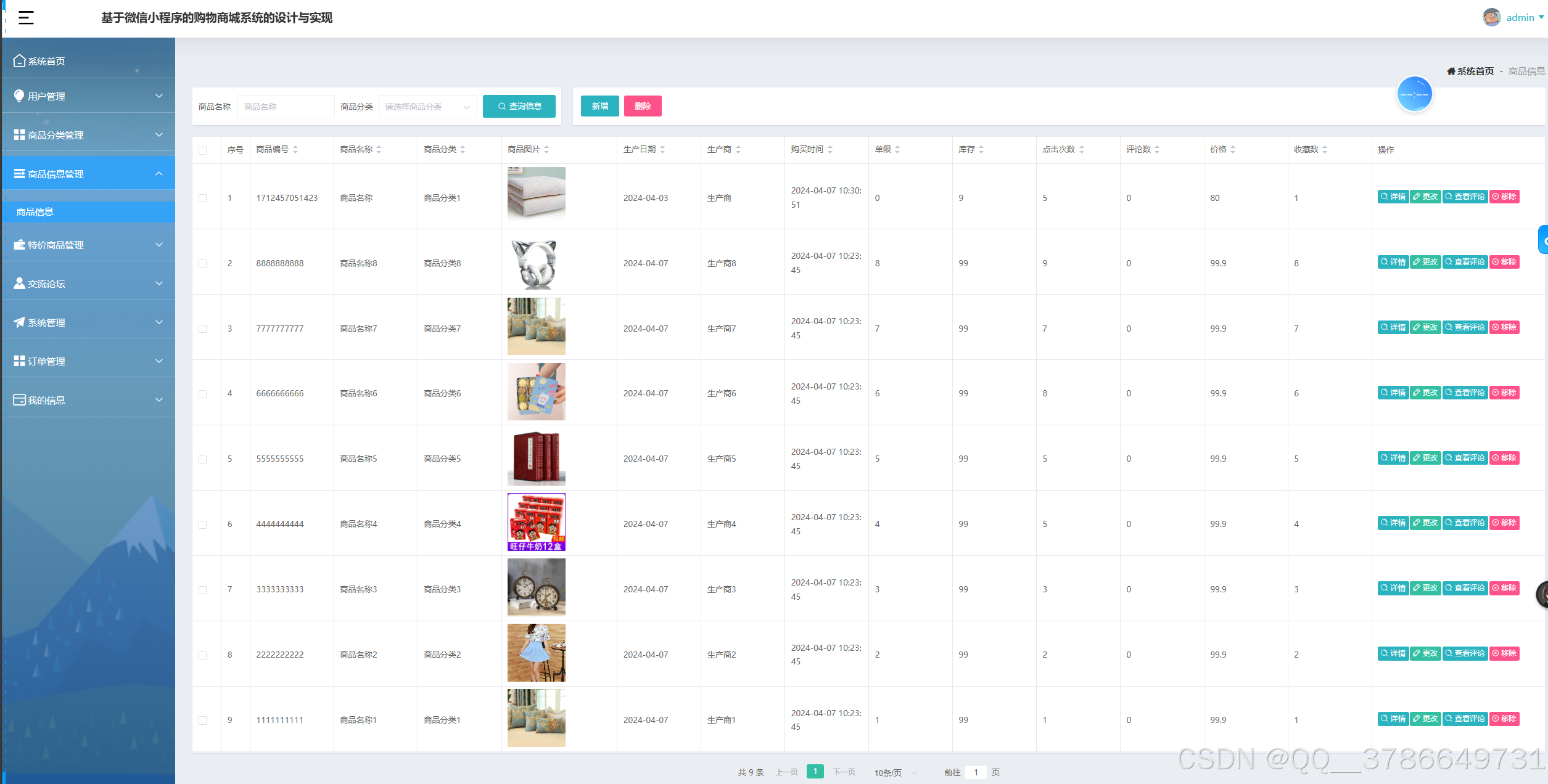Click the home icon beside 系统首页 in sidebar
Viewport: 1548px width, 784px height.
coord(19,61)
